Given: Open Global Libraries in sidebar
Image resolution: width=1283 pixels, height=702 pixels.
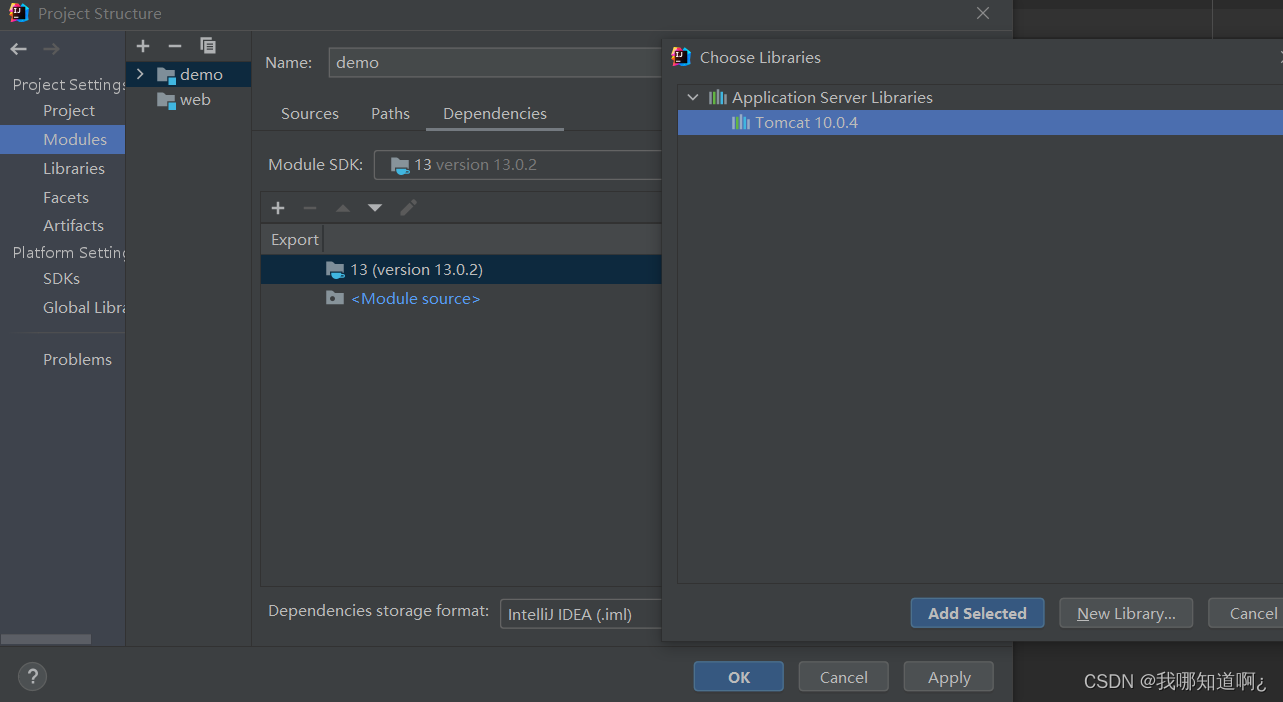Looking at the screenshot, I should 83,308.
